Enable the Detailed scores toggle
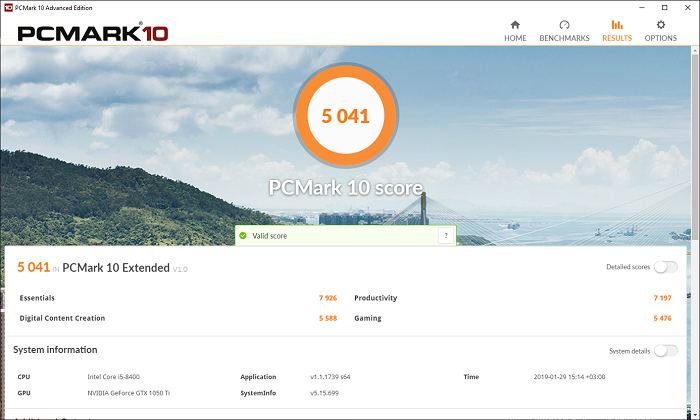The height and width of the screenshot is (420, 700). tap(665, 267)
